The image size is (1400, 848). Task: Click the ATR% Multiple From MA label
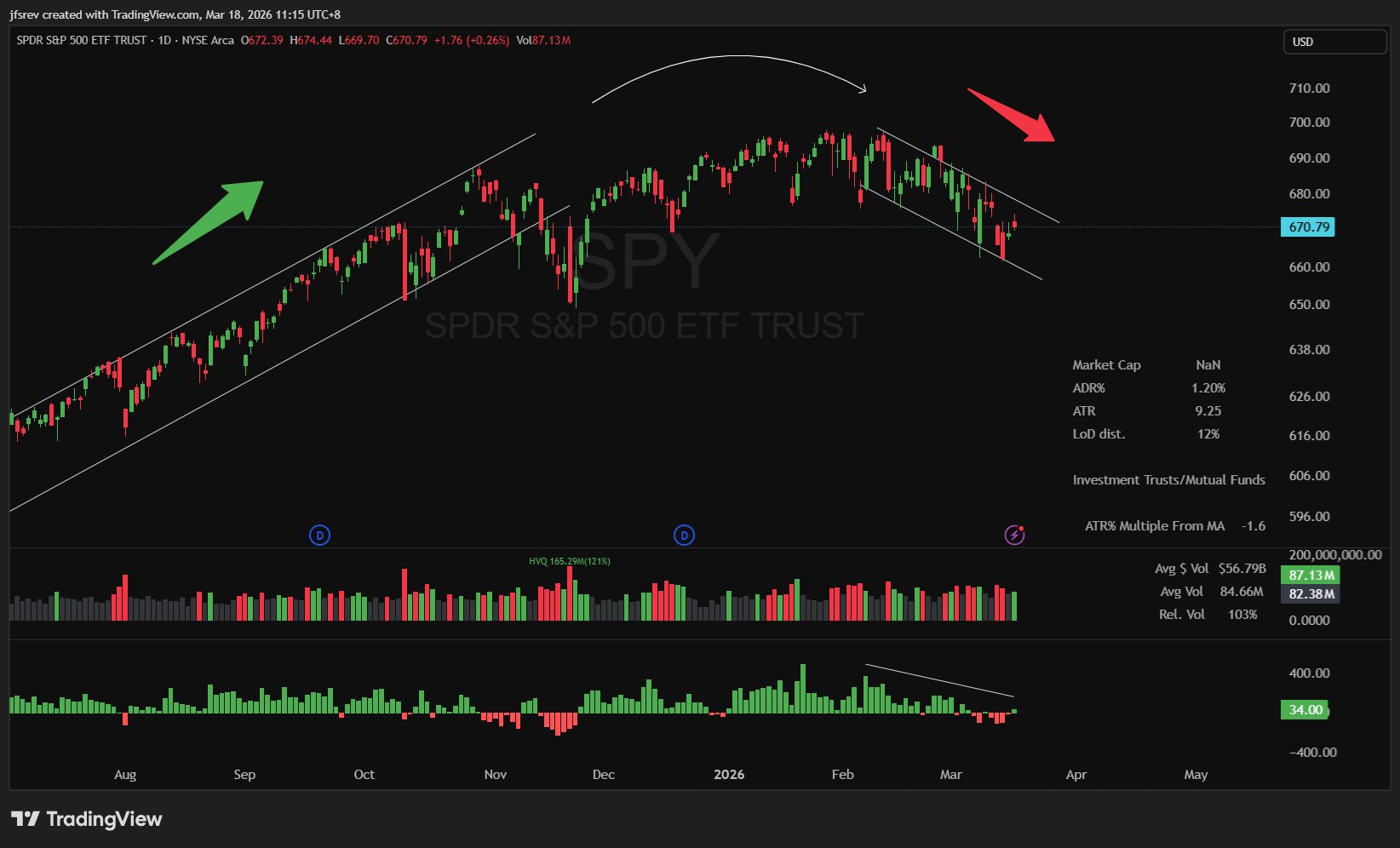(x=1155, y=526)
